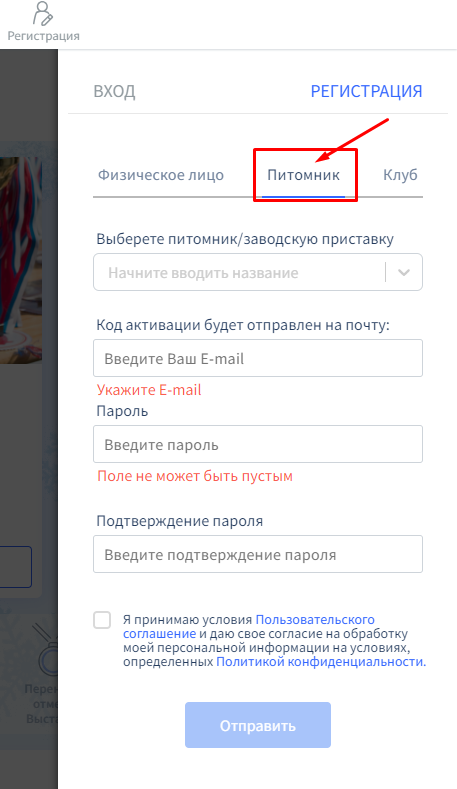The image size is (457, 789).
Task: Click the Подтверждение пароля label
Action: tap(180, 521)
